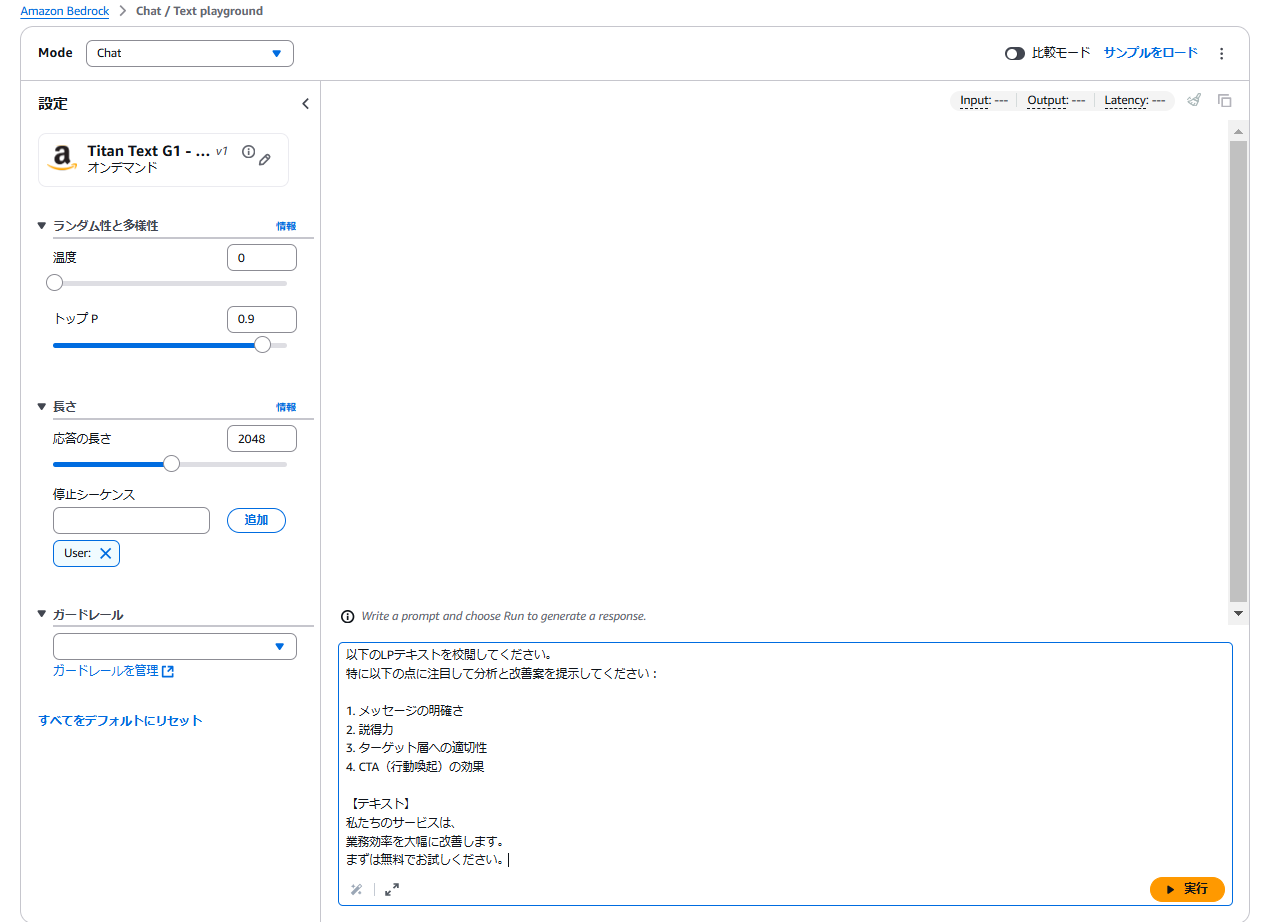Expand the prompt box to fullscreen
The width and height of the screenshot is (1261, 922).
point(391,889)
